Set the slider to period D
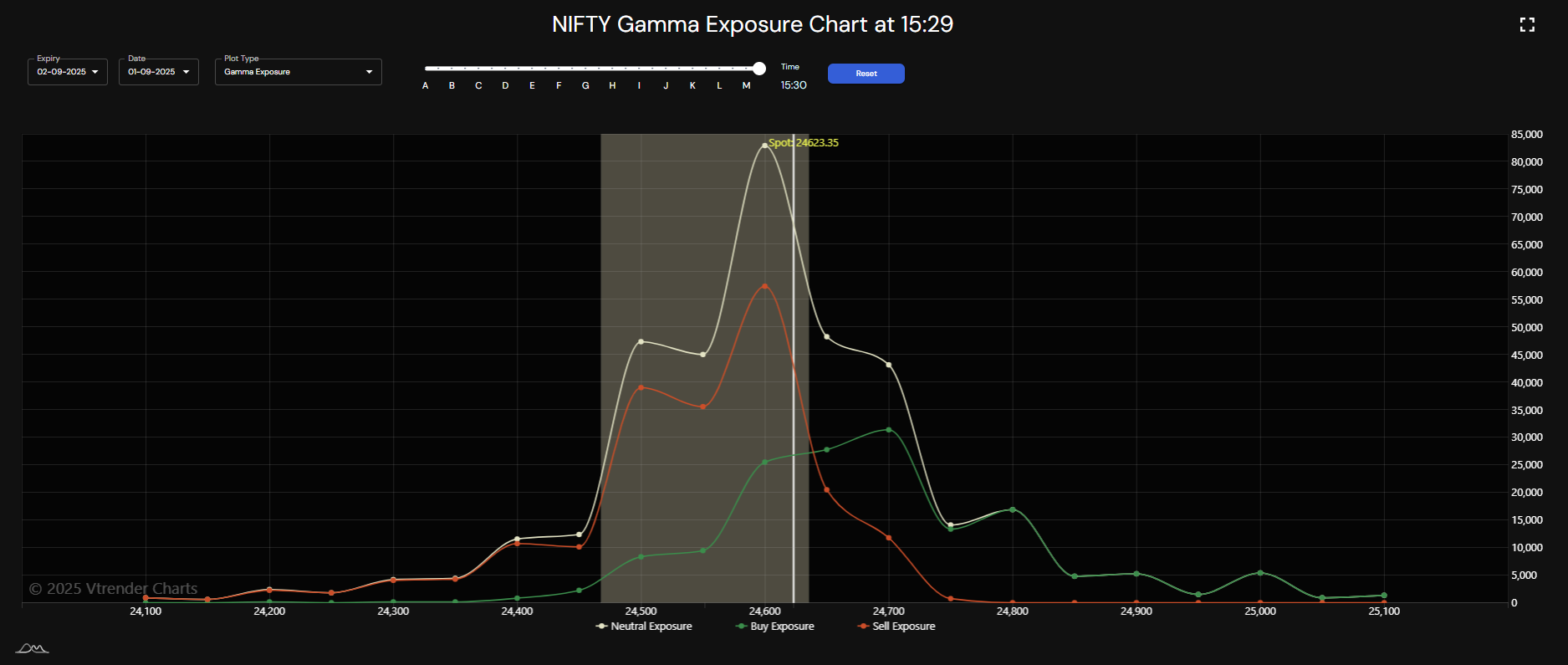 505,85
